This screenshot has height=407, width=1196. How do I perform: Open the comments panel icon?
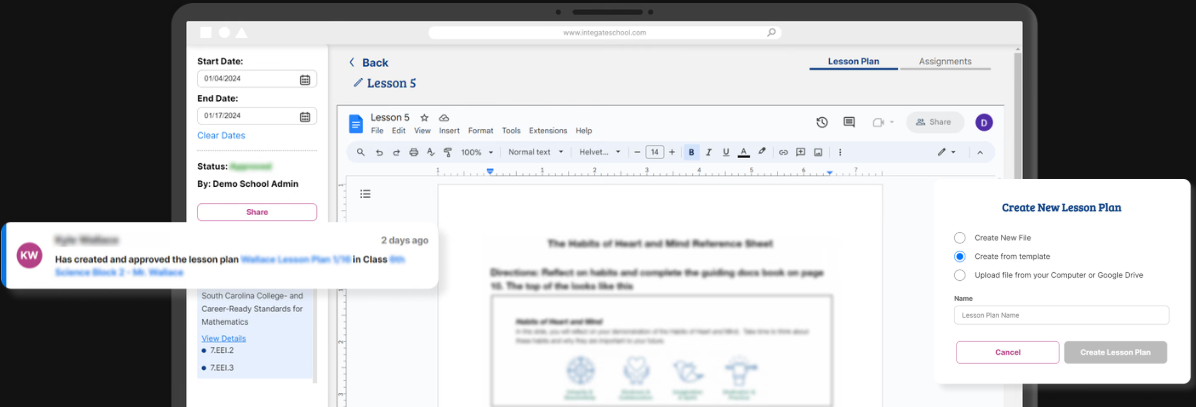849,123
